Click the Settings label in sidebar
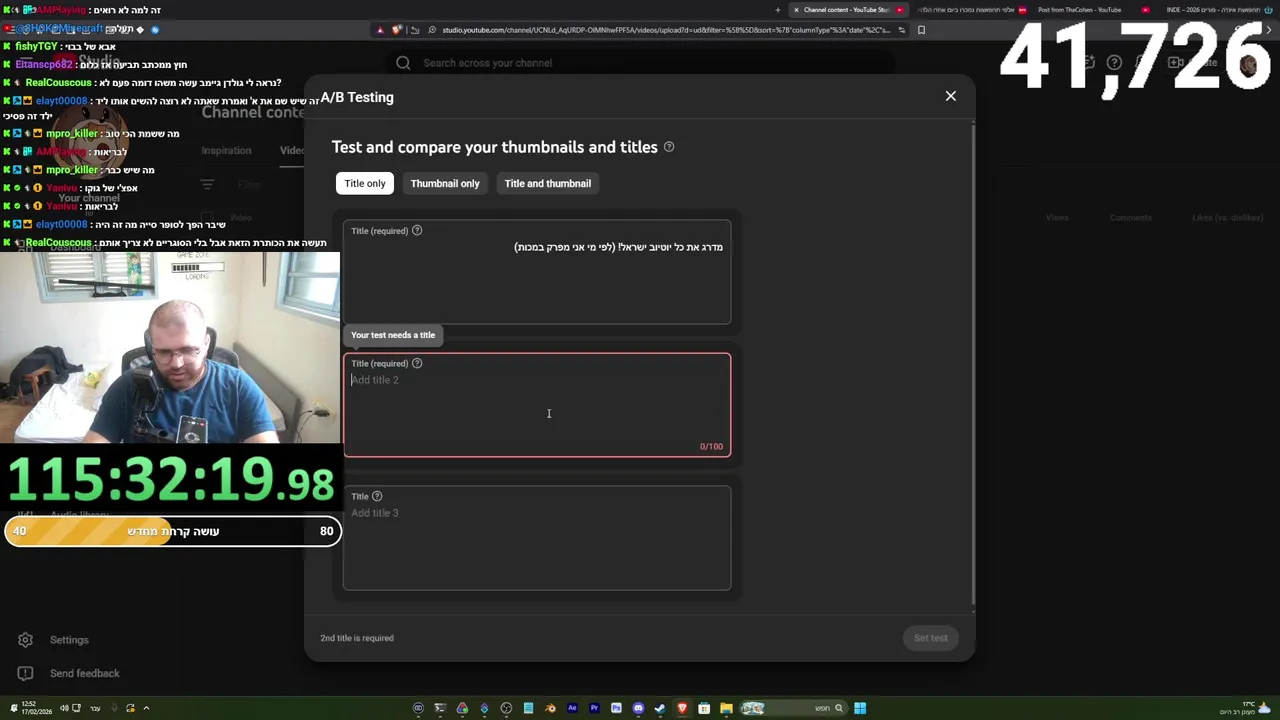 [69, 640]
